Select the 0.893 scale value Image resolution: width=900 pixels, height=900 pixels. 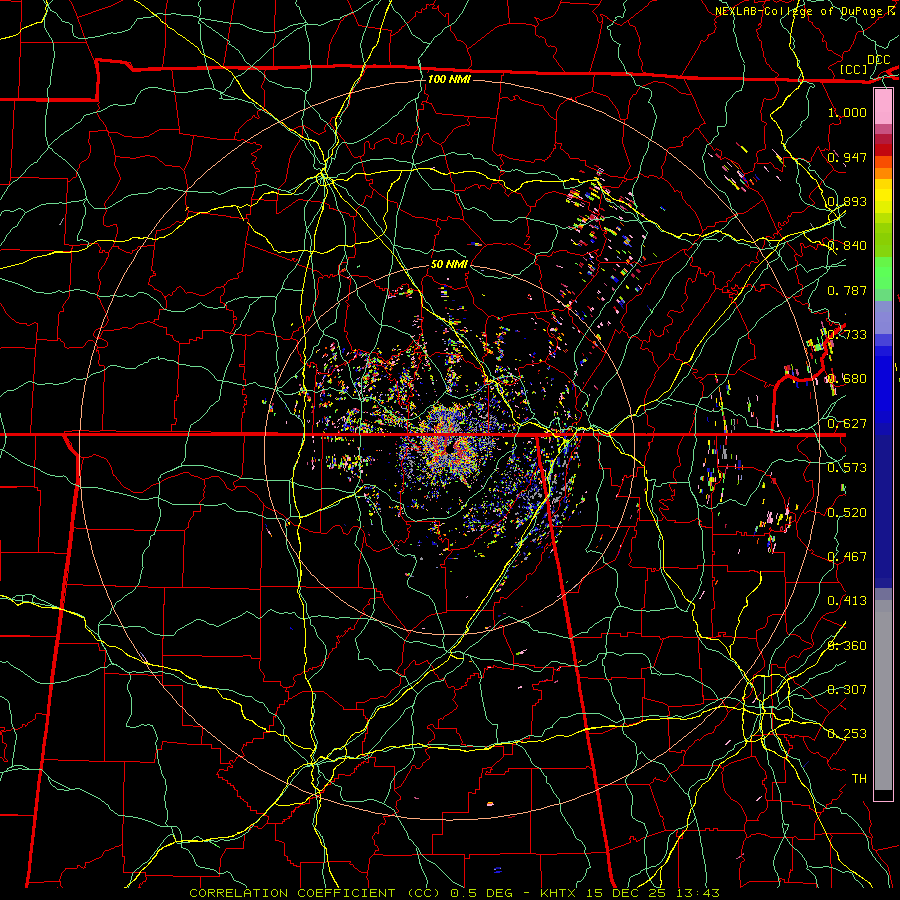[x=847, y=201]
